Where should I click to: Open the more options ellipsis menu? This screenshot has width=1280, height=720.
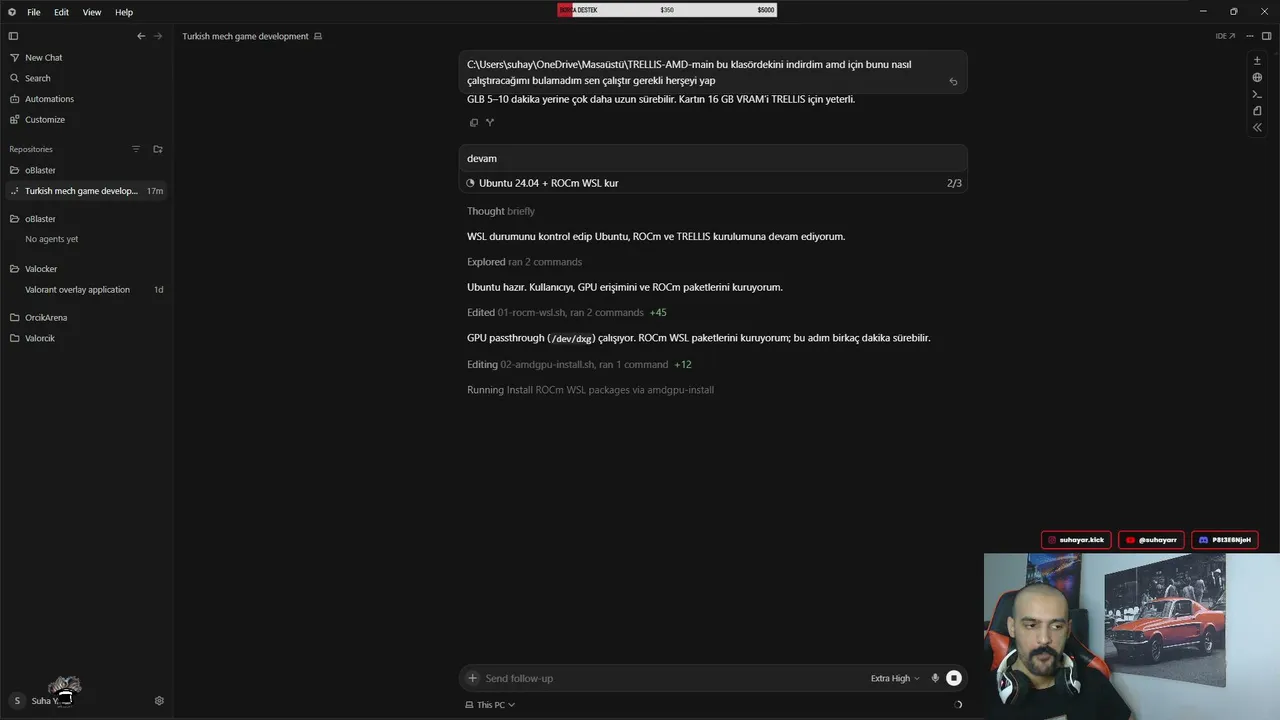click(x=1250, y=36)
